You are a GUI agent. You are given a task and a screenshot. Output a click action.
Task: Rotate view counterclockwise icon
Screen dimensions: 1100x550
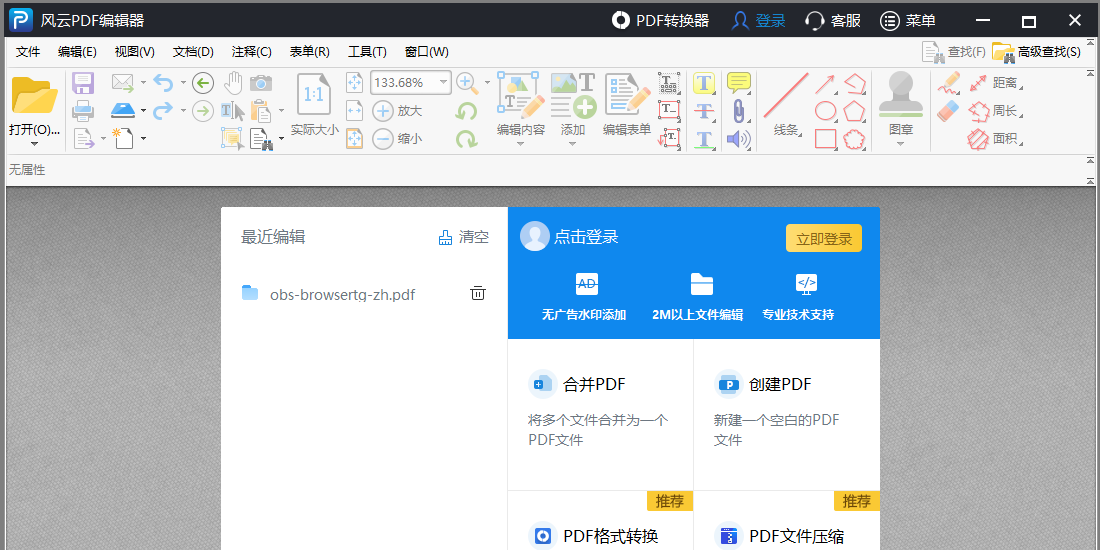click(466, 111)
